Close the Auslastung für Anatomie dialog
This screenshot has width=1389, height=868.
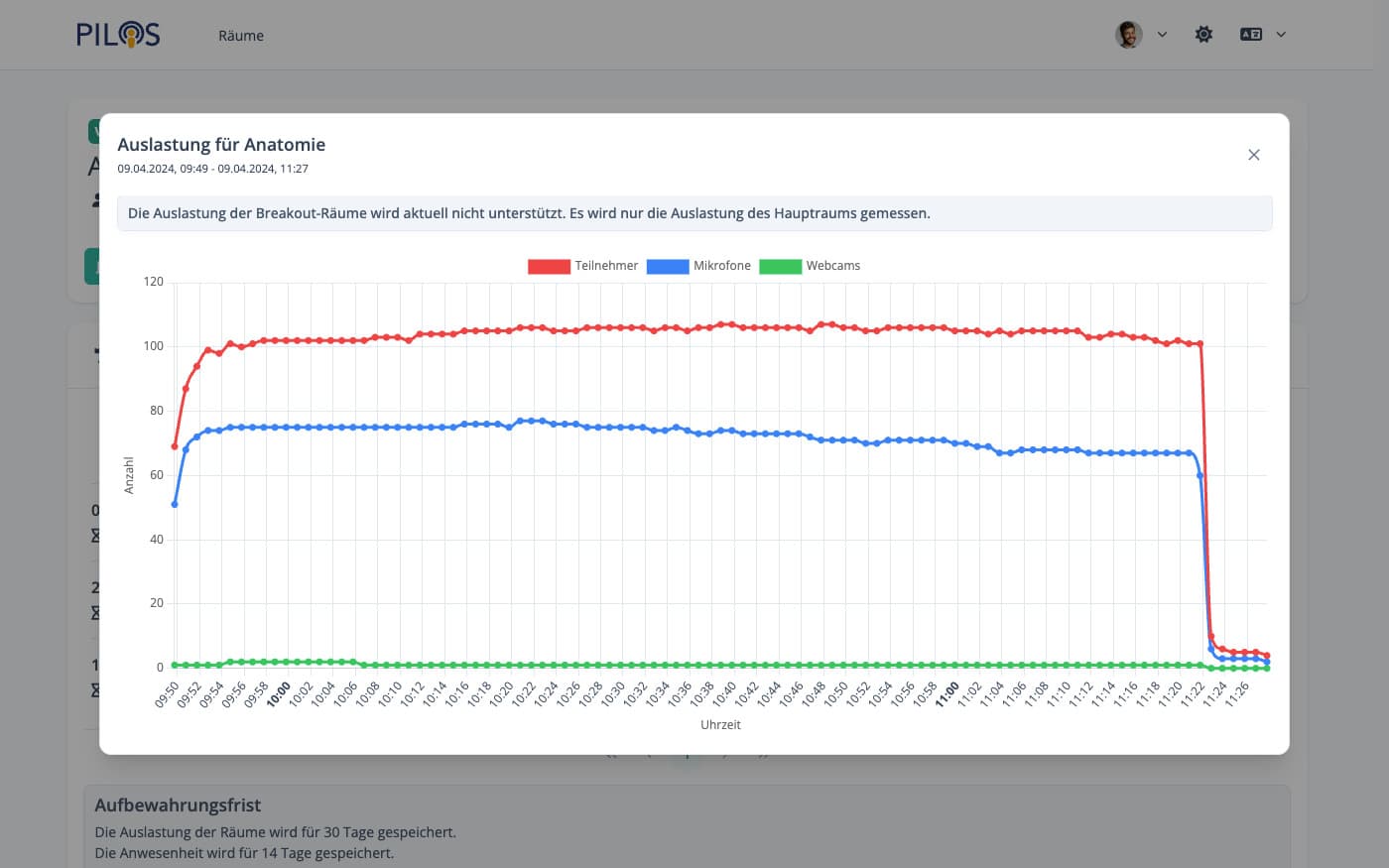click(x=1253, y=155)
